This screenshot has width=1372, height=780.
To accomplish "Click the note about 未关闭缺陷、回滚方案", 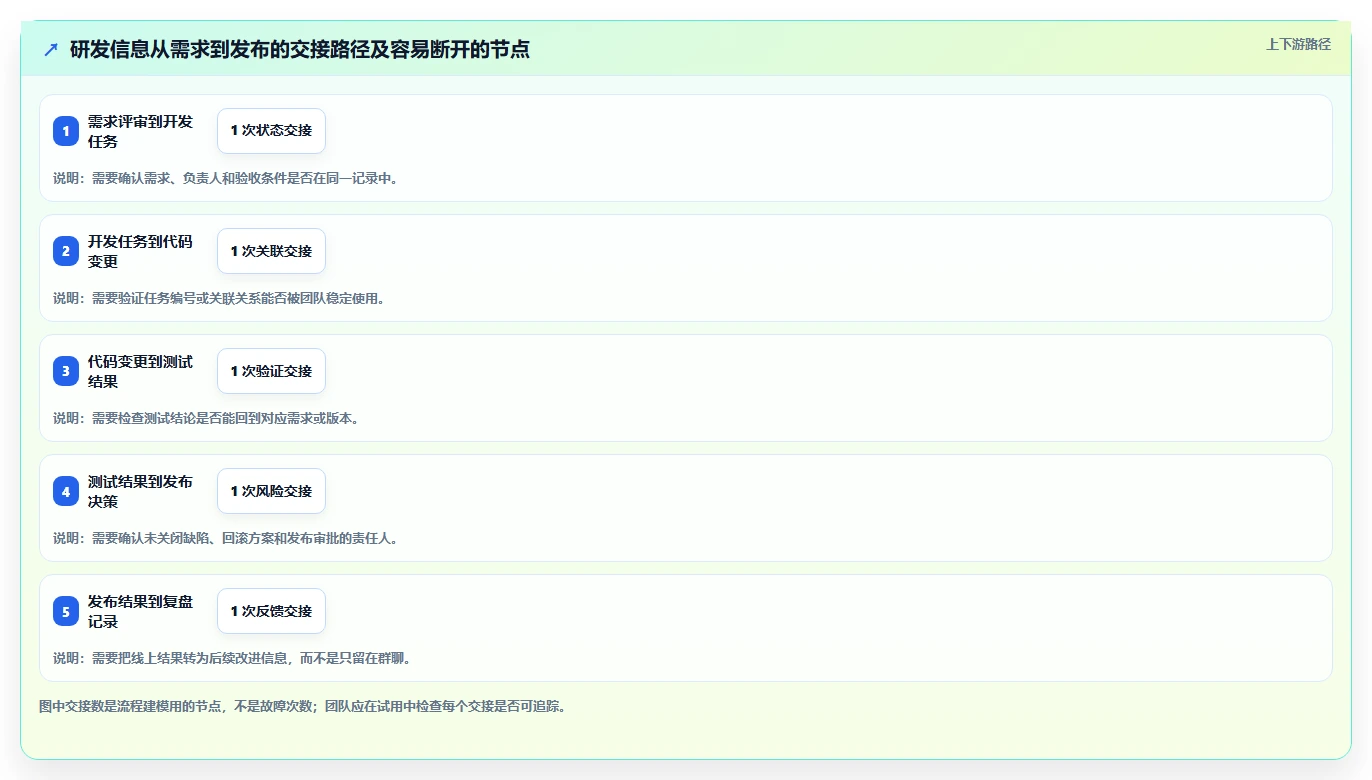I will coord(225,538).
